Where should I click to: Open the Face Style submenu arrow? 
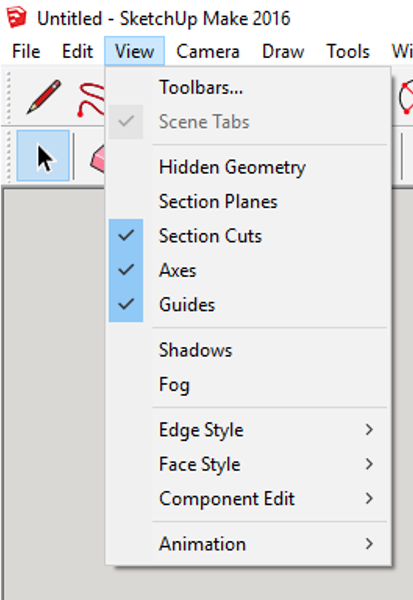pyautogui.click(x=369, y=464)
